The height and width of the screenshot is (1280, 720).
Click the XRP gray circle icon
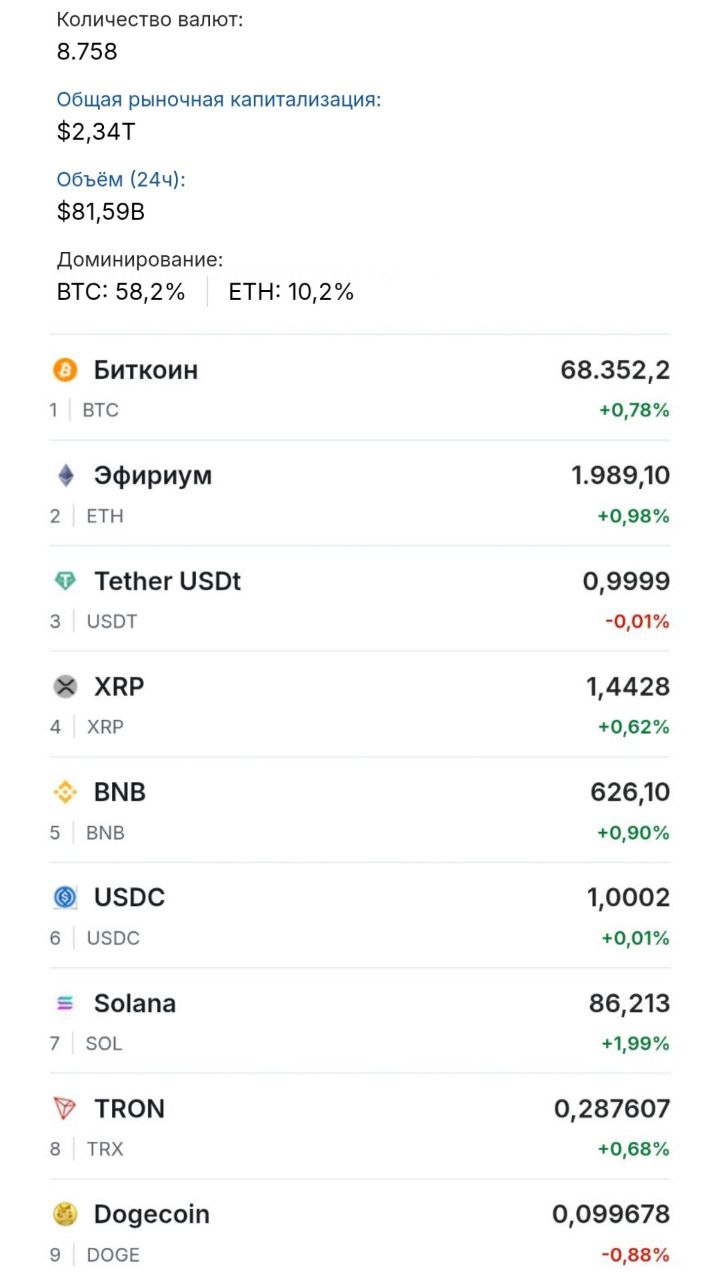click(65, 687)
